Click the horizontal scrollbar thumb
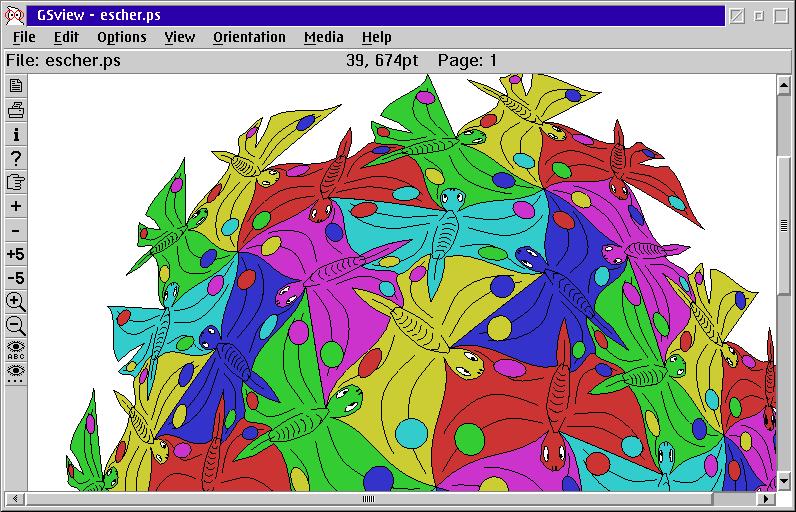 (x=367, y=499)
